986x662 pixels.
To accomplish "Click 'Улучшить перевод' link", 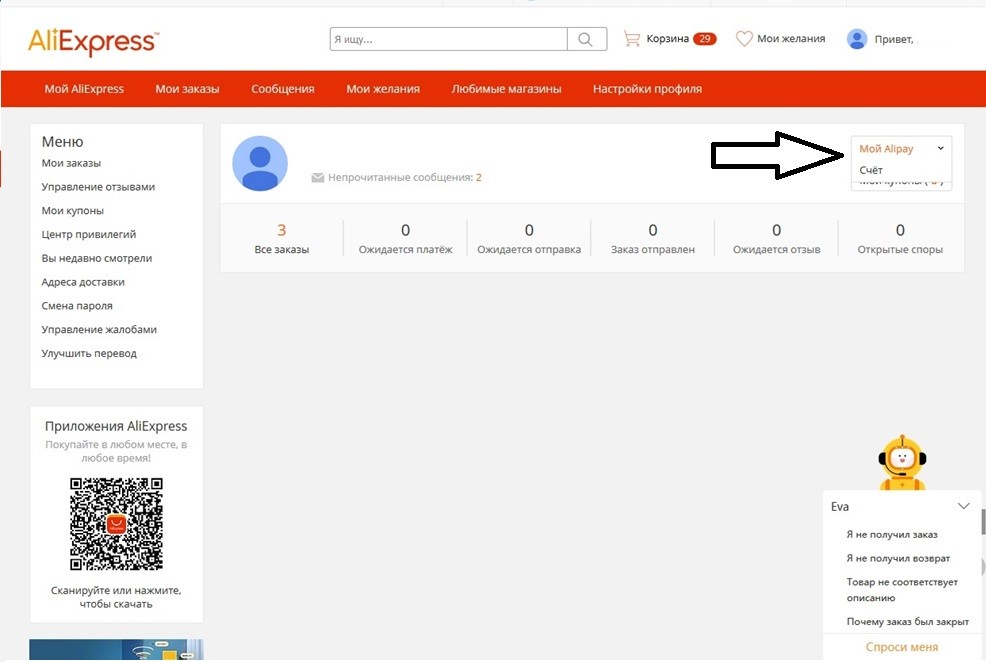I will coord(89,353).
